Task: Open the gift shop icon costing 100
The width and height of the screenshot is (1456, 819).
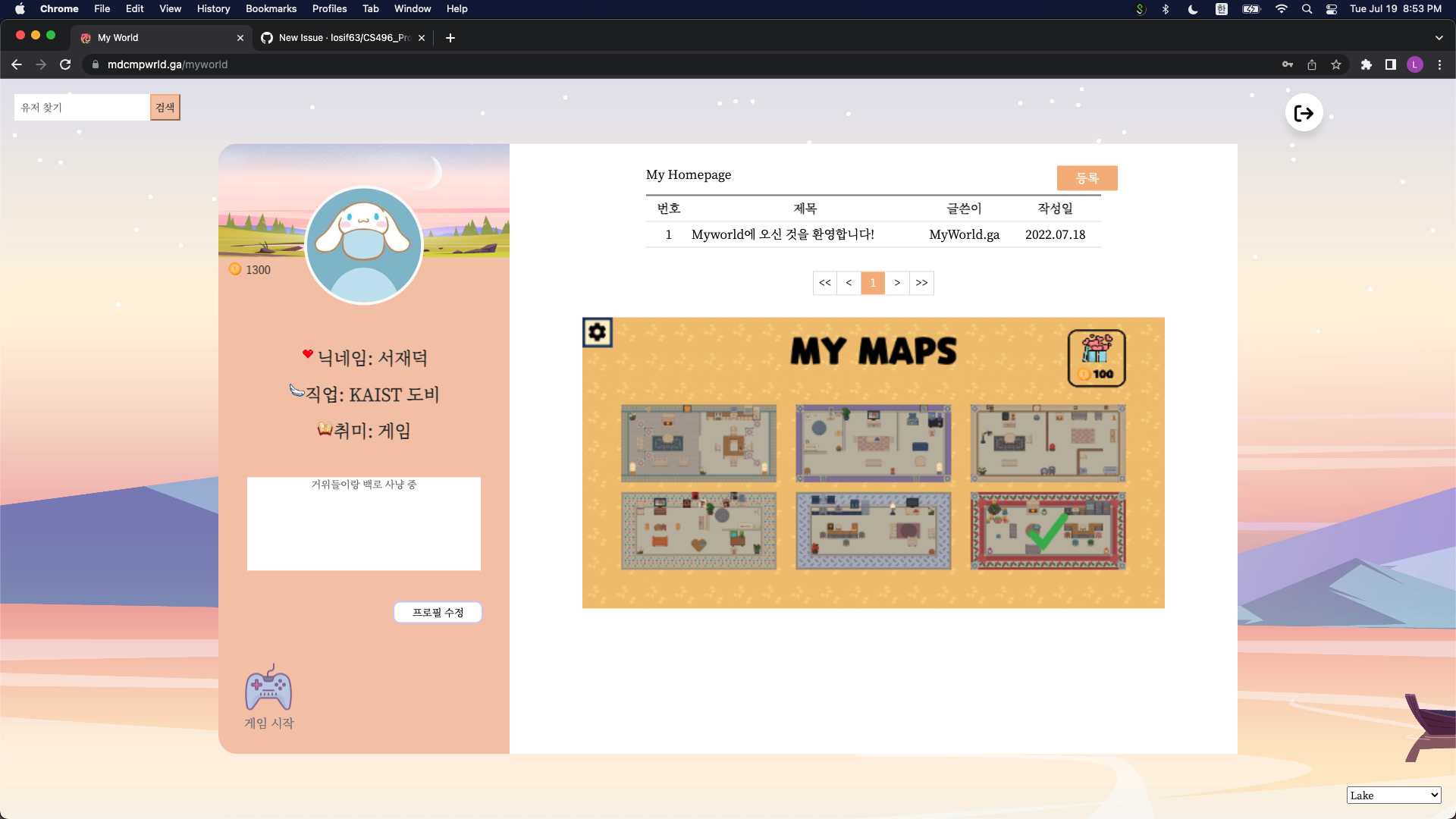Action: point(1097,358)
